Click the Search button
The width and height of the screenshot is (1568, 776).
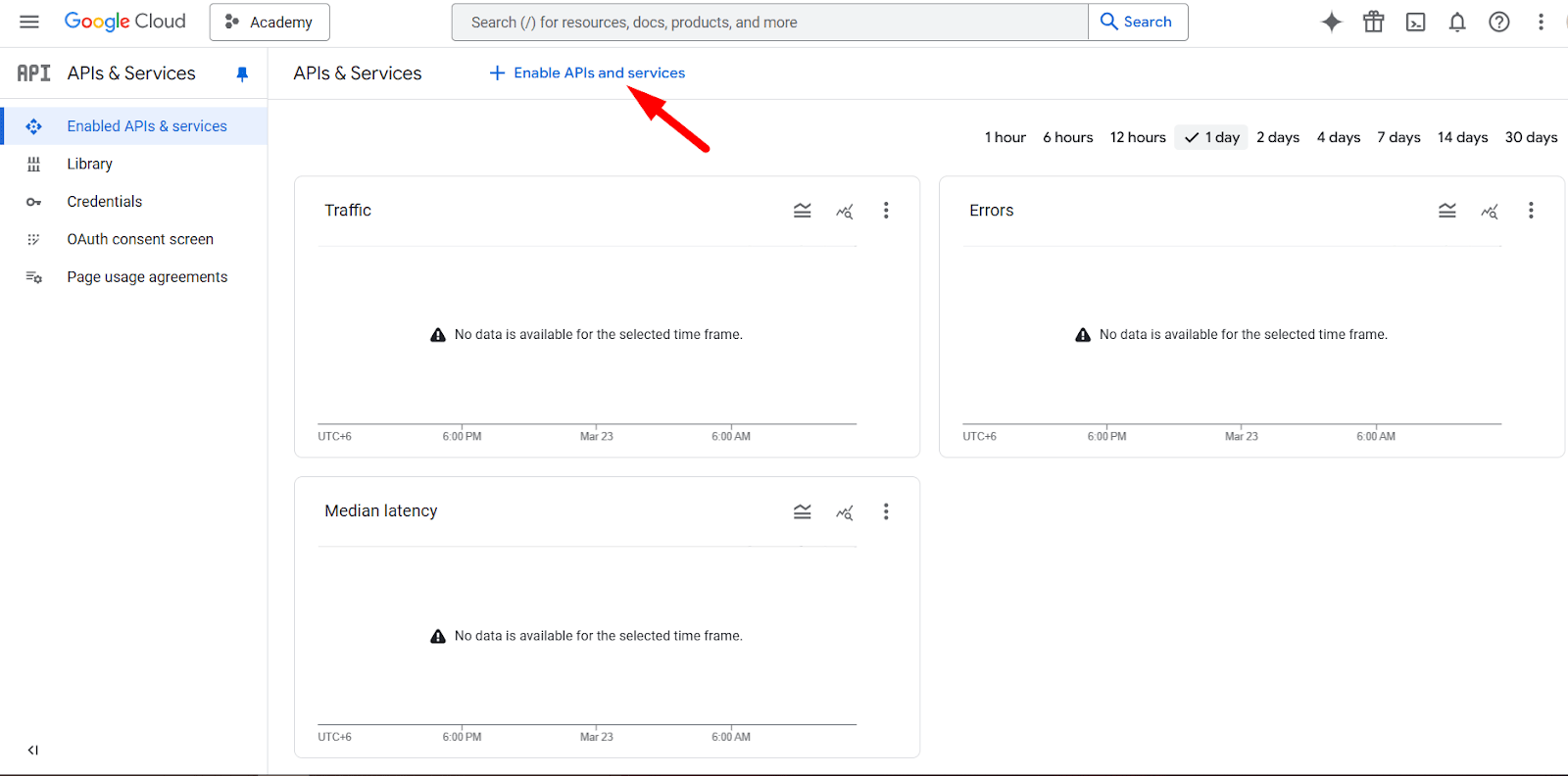point(1138,22)
